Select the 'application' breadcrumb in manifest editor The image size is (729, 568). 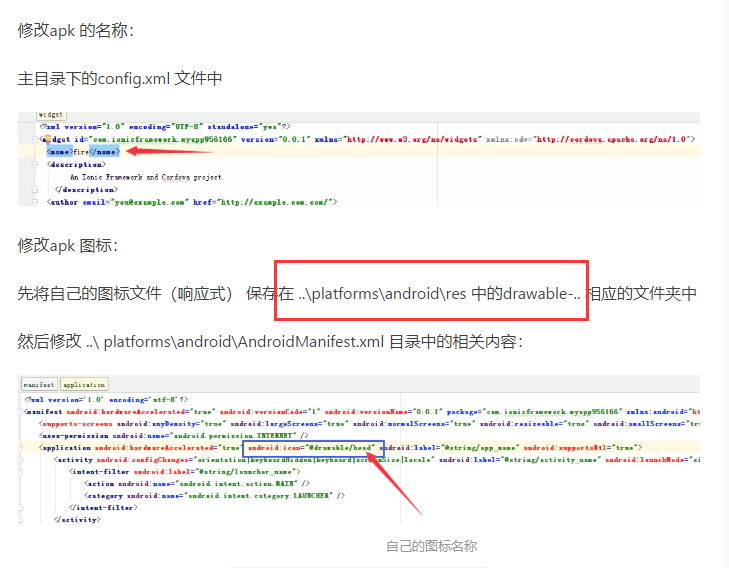[x=84, y=384]
